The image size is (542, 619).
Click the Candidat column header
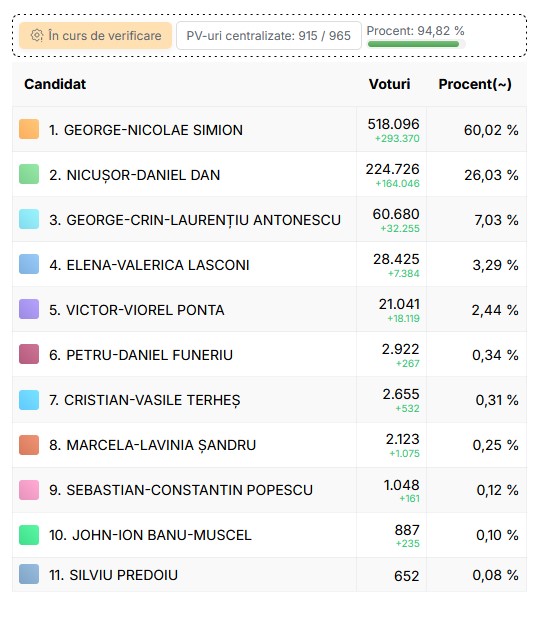pyautogui.click(x=55, y=84)
